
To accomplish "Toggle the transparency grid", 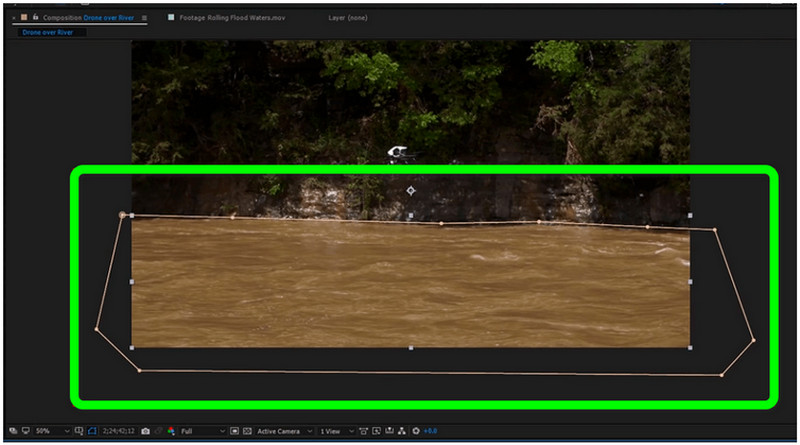I will point(246,431).
